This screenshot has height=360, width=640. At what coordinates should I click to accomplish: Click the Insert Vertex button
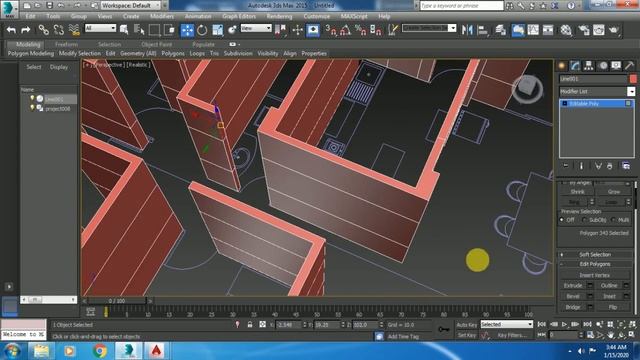click(x=594, y=276)
